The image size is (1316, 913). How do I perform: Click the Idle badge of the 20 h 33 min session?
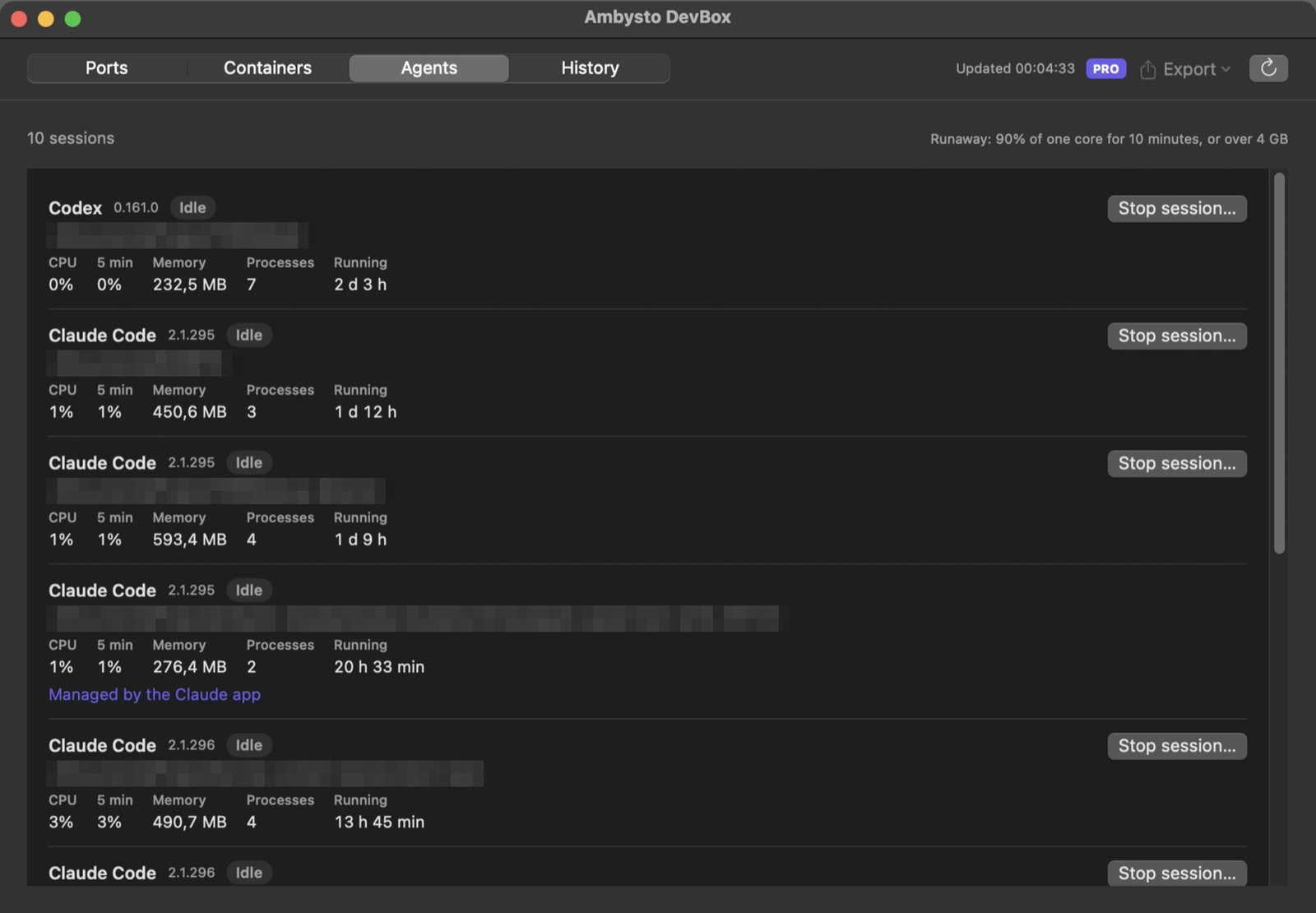[249, 591]
